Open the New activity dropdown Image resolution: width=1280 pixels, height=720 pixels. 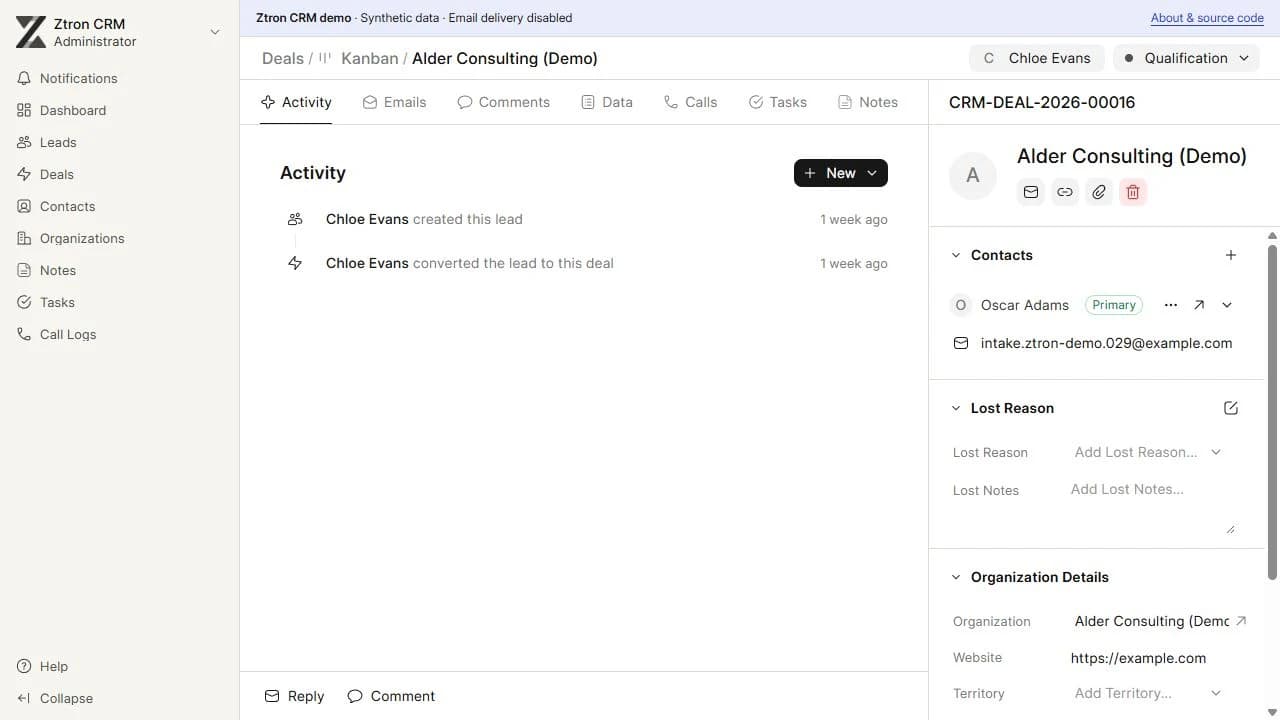pyautogui.click(x=841, y=173)
